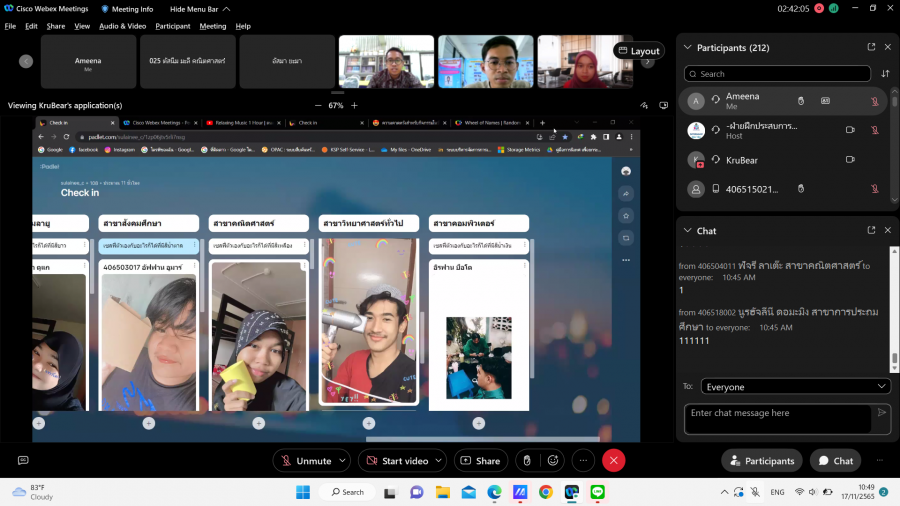The width and height of the screenshot is (900, 506).
Task: Toggle the Participants panel button
Action: click(x=762, y=461)
